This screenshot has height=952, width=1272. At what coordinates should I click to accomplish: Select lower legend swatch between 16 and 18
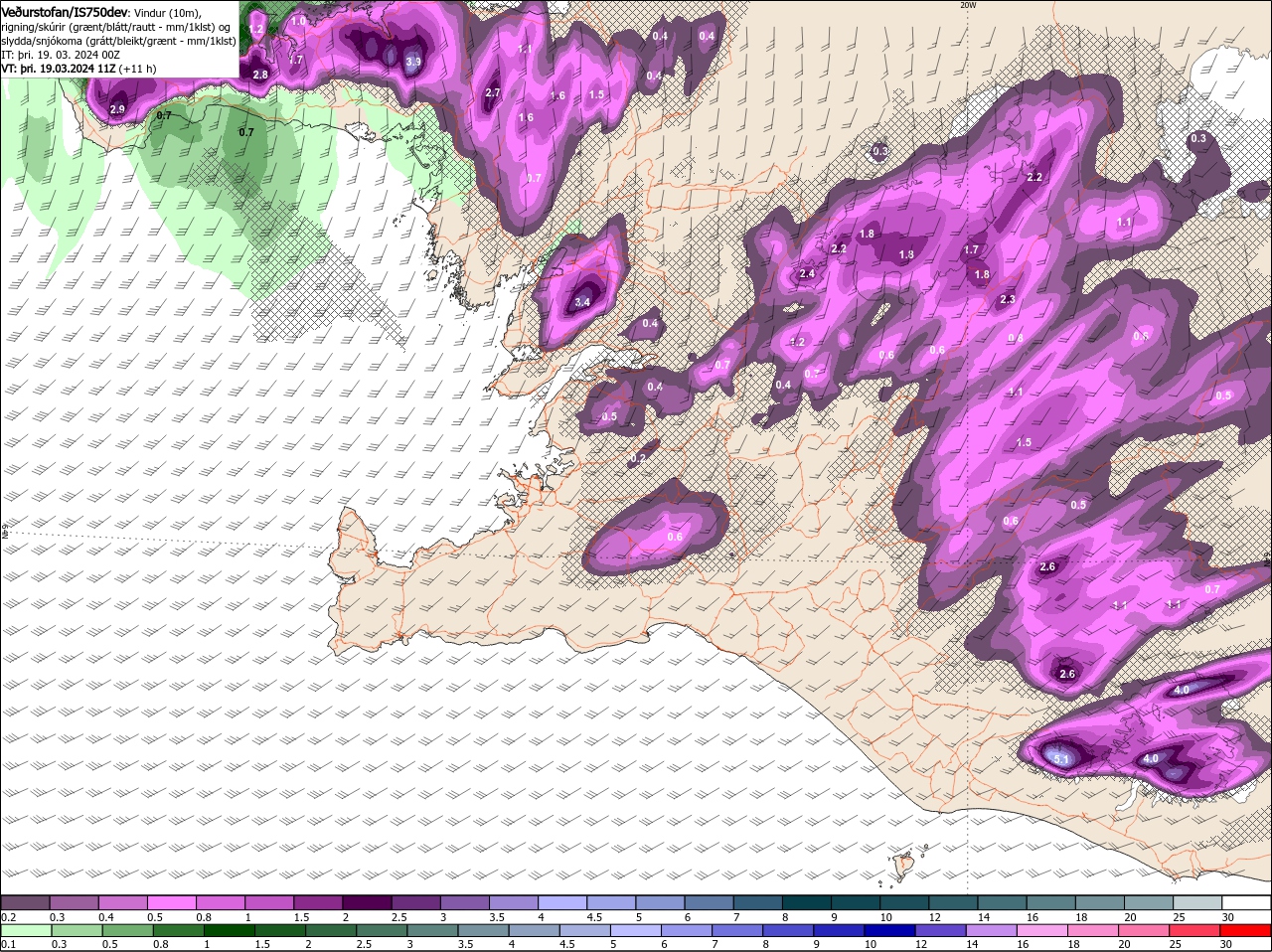[x=1039, y=931]
